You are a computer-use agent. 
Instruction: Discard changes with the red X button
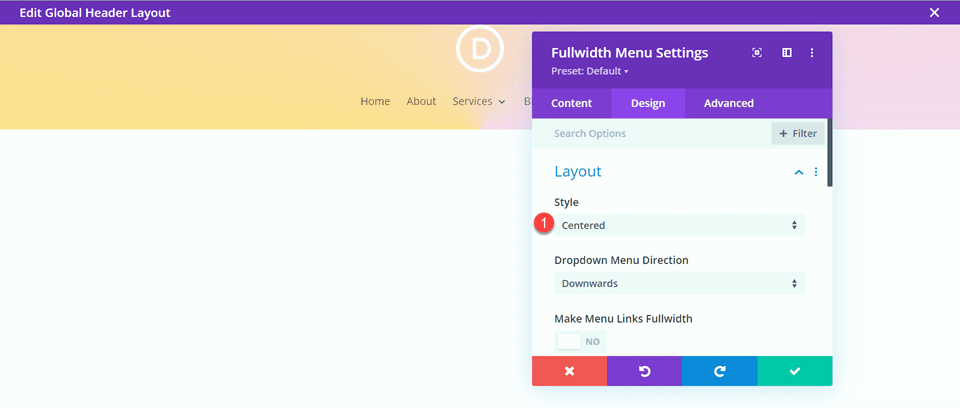569,371
